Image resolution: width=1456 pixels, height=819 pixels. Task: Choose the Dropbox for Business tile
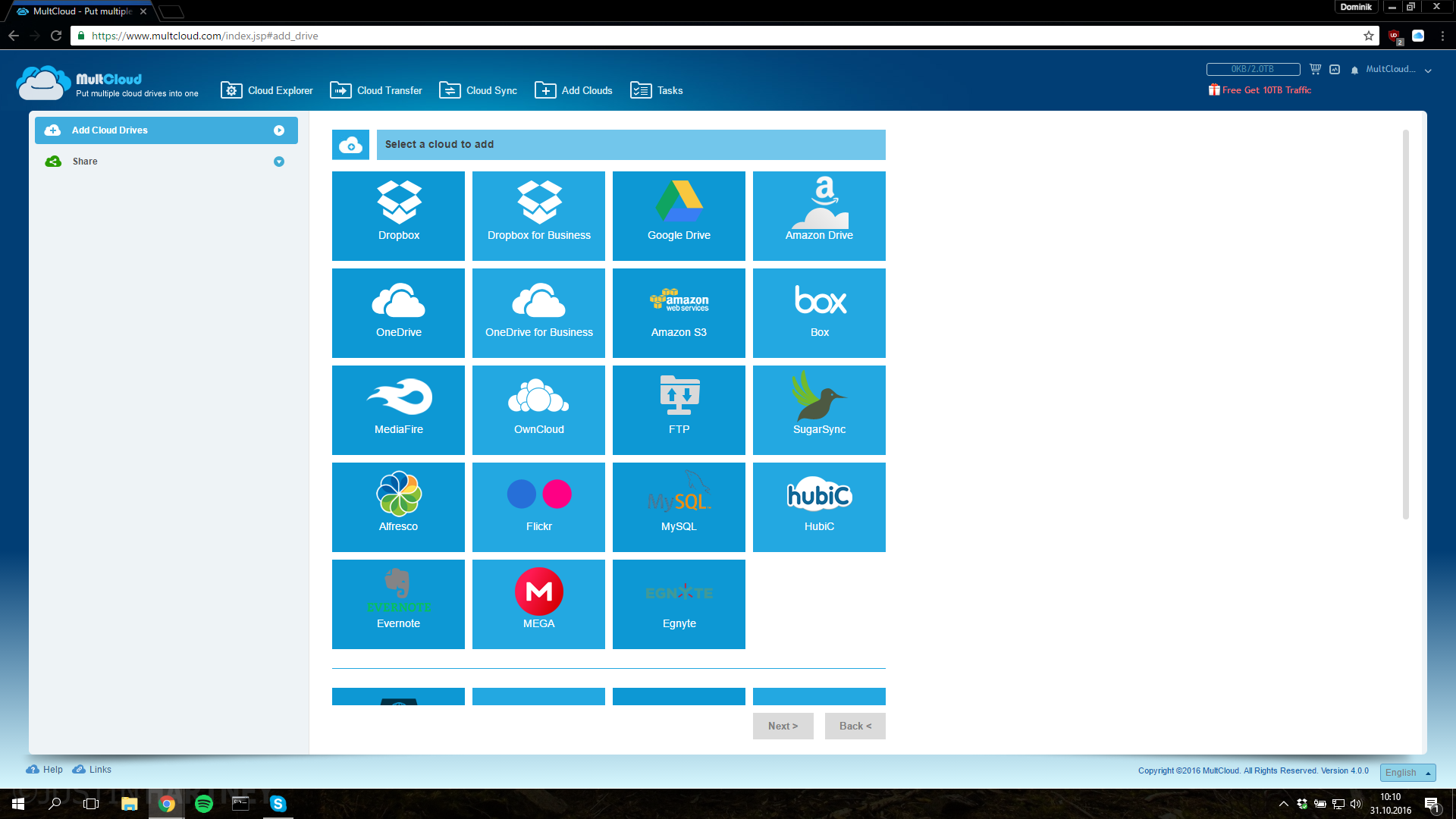tap(538, 215)
